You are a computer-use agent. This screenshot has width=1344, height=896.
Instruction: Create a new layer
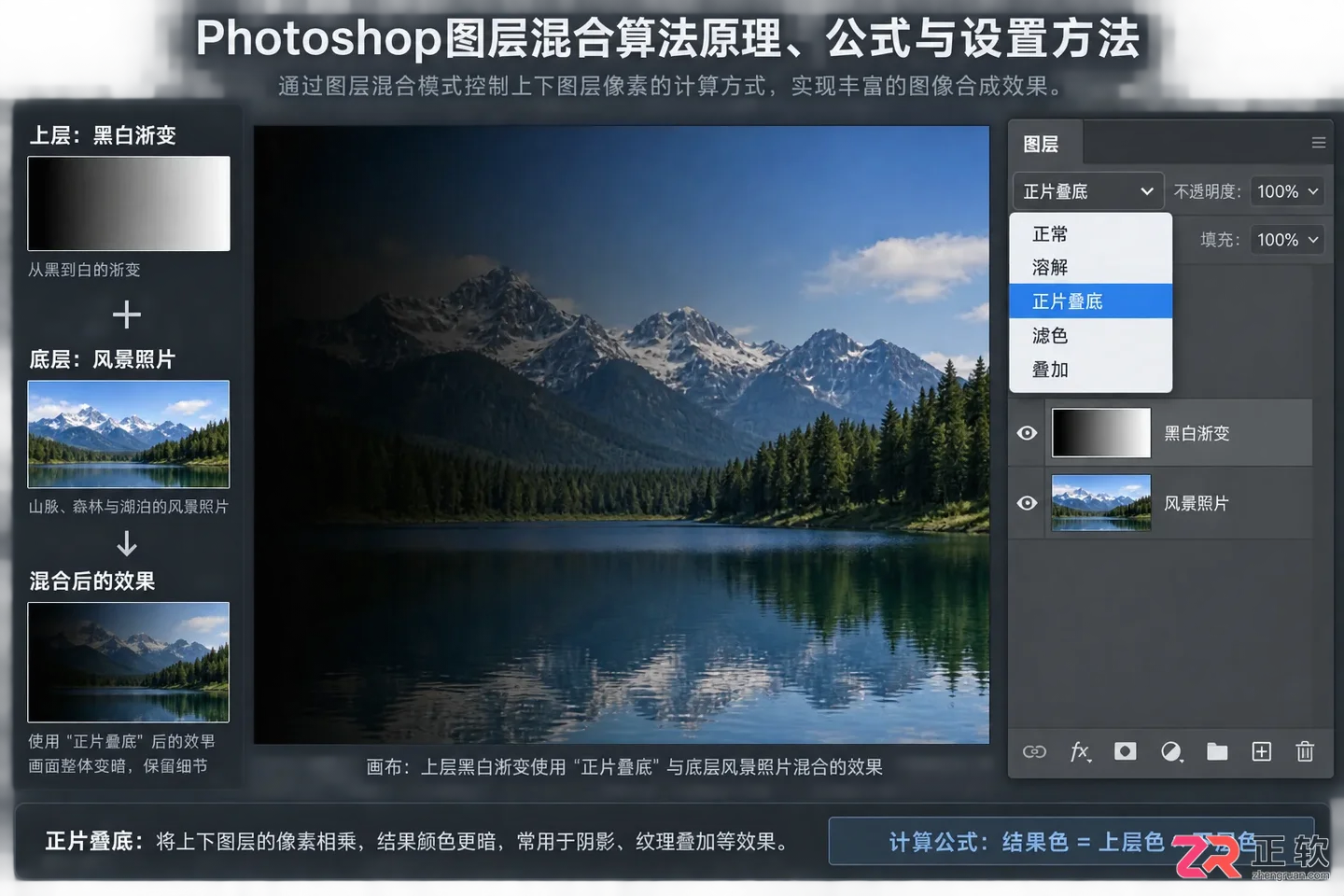coord(1262,751)
